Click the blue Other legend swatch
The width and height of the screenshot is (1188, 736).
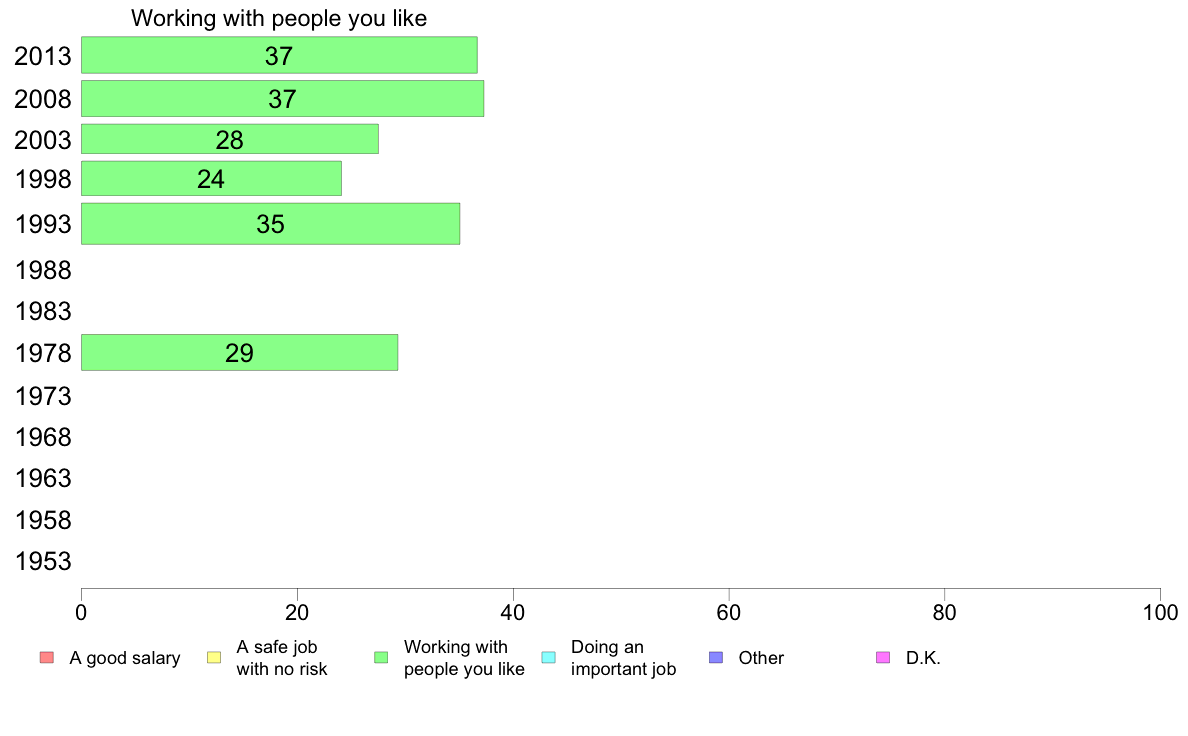click(x=716, y=657)
